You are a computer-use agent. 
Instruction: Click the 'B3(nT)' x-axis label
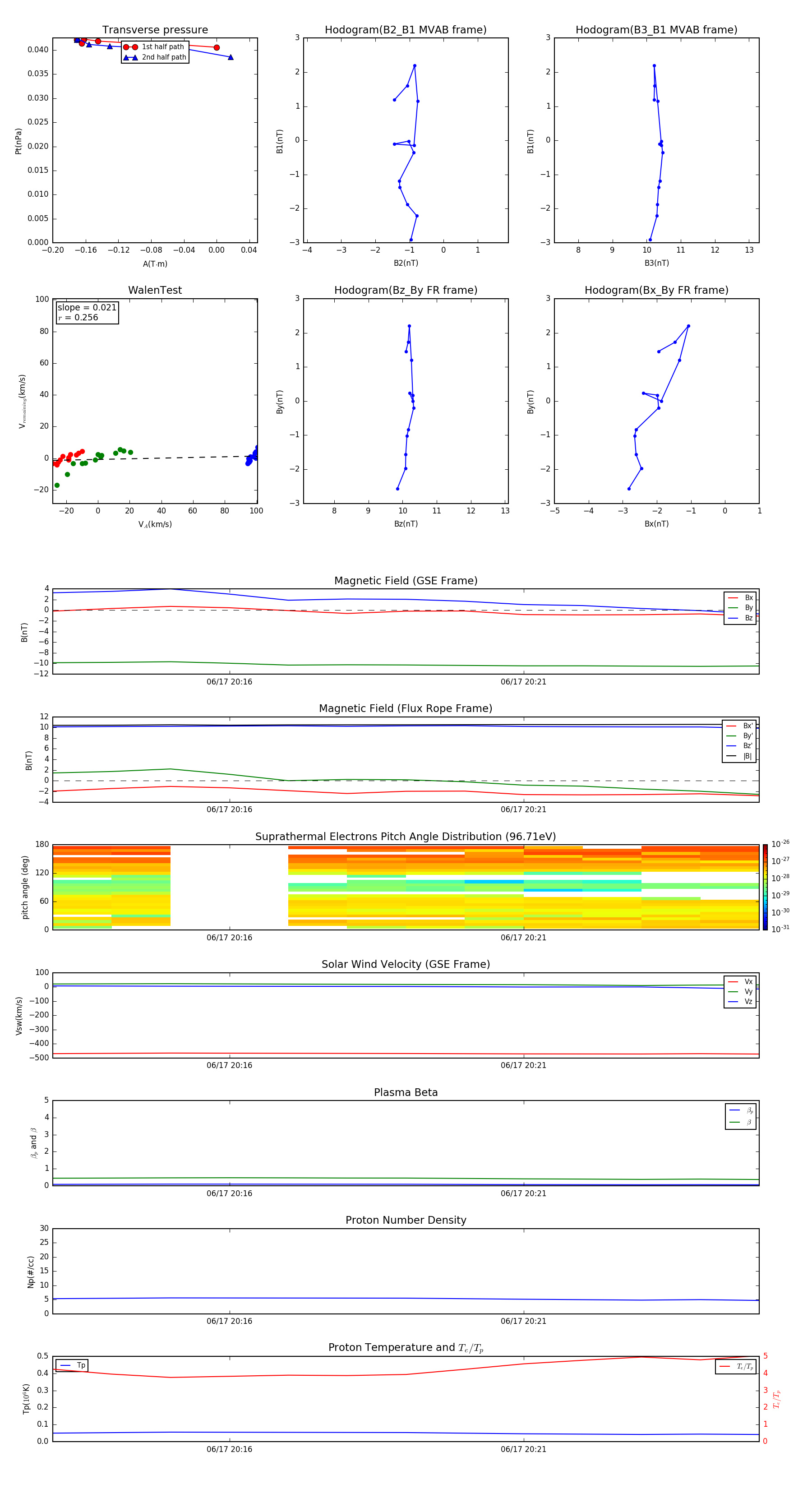click(x=656, y=263)
